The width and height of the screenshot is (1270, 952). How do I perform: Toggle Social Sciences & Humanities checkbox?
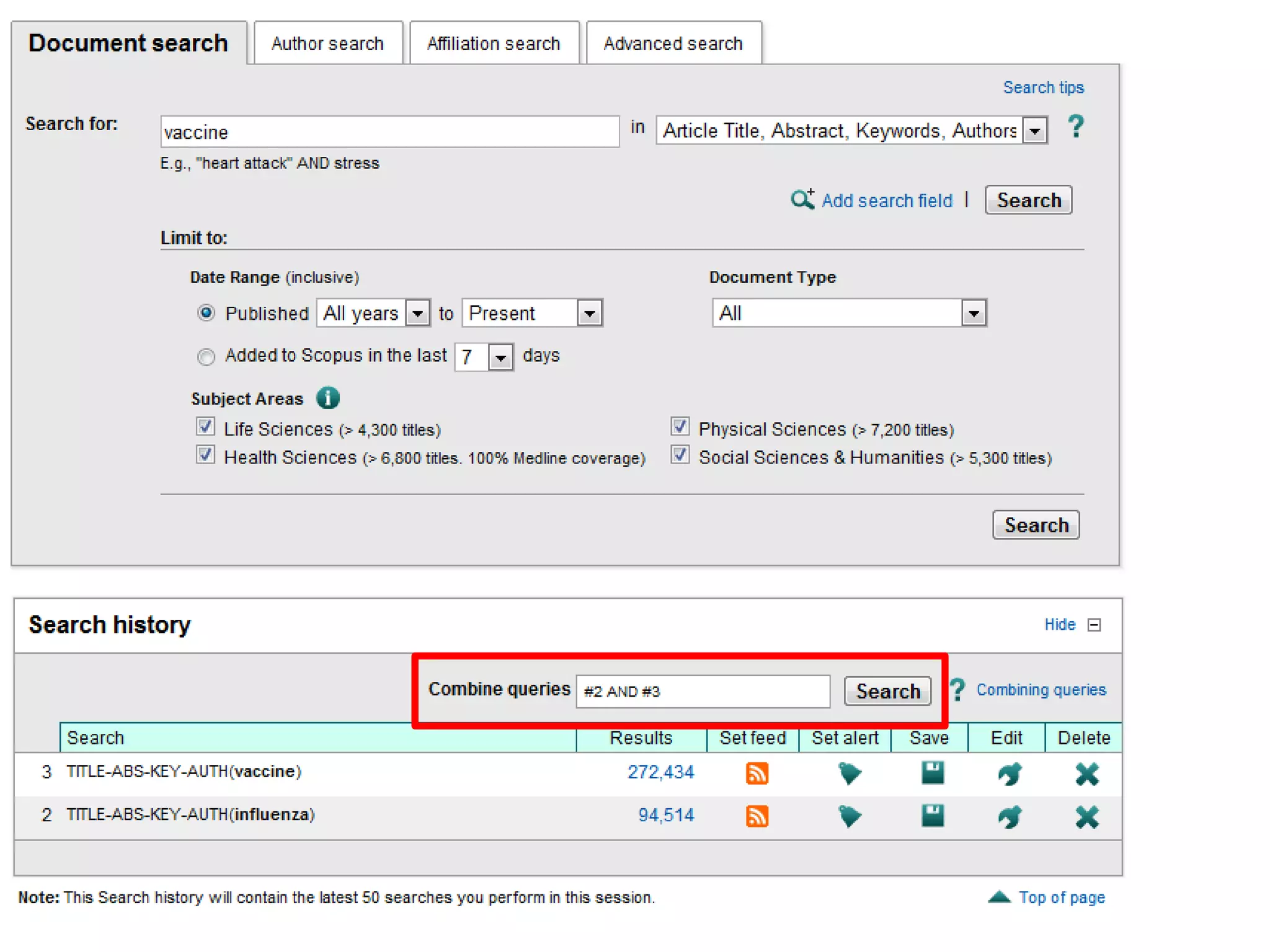(x=680, y=455)
